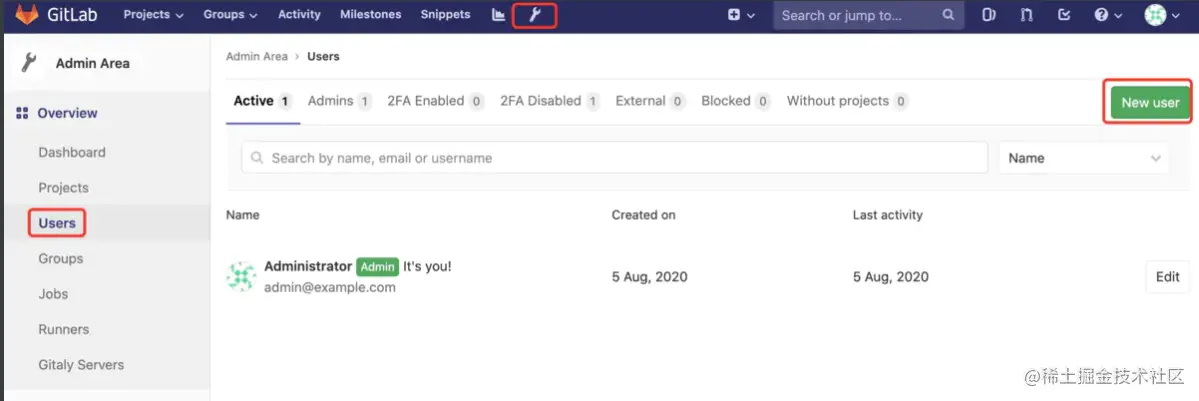
Task: Select the 2FA Disabled tab
Action: click(551, 101)
